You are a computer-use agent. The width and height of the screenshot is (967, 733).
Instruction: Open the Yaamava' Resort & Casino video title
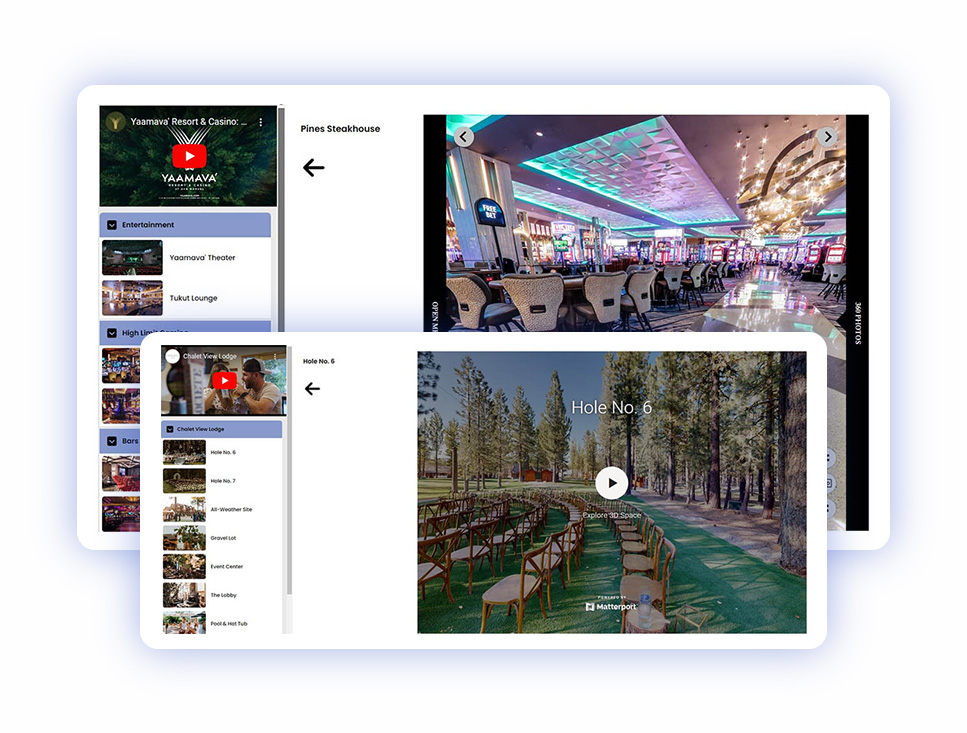[x=188, y=121]
